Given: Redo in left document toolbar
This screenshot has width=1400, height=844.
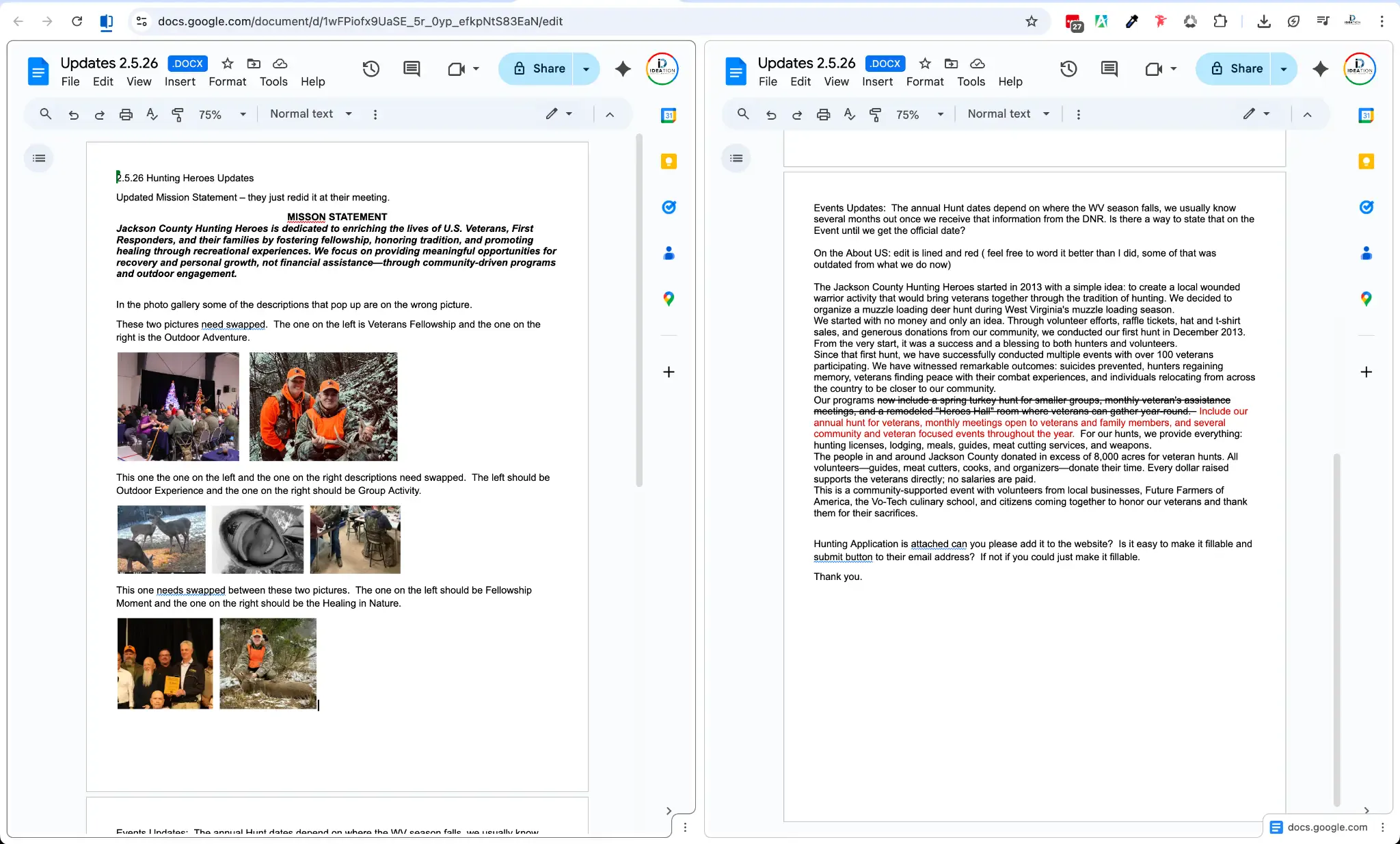Looking at the screenshot, I should [100, 114].
